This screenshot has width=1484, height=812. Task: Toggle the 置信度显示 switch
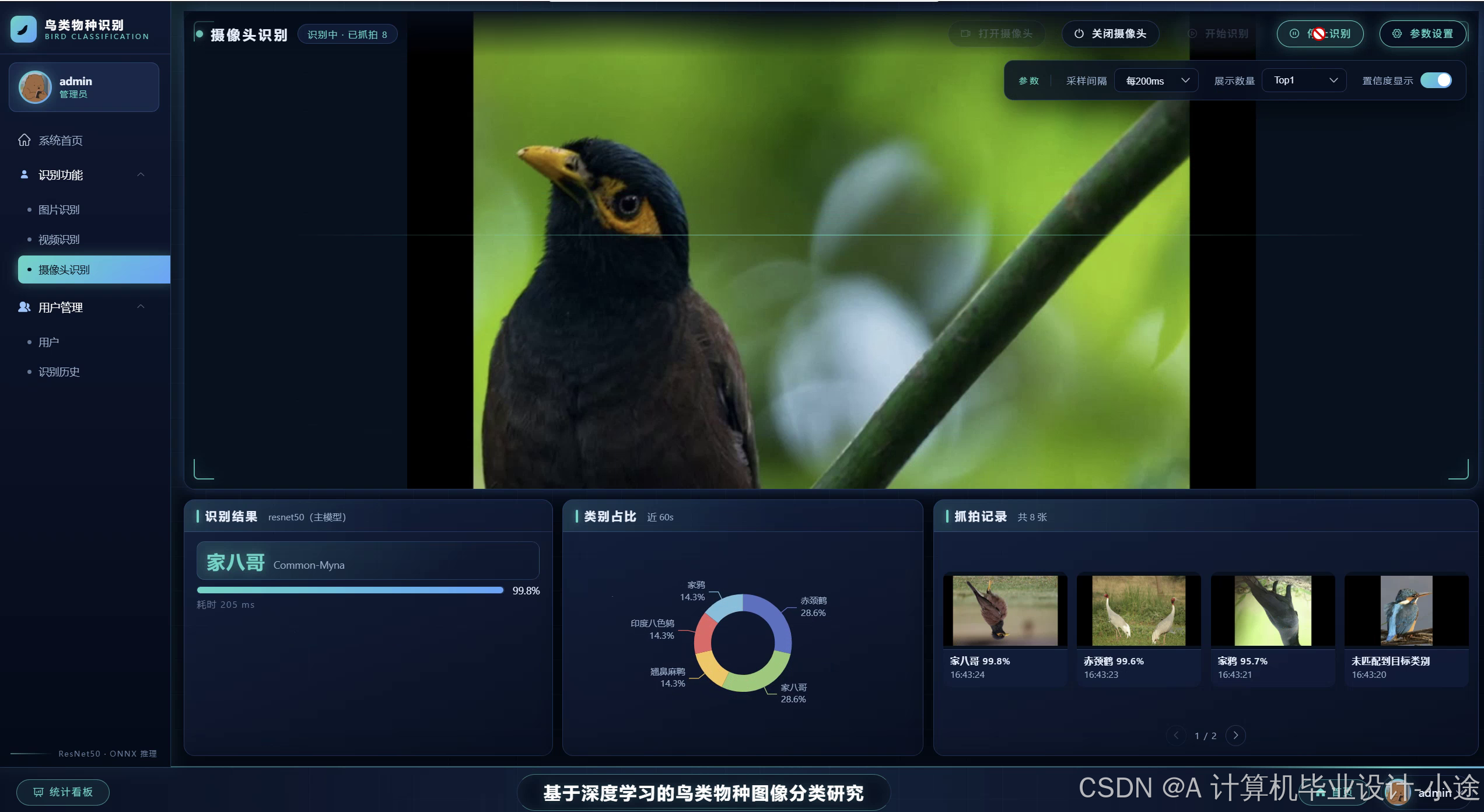[1436, 80]
